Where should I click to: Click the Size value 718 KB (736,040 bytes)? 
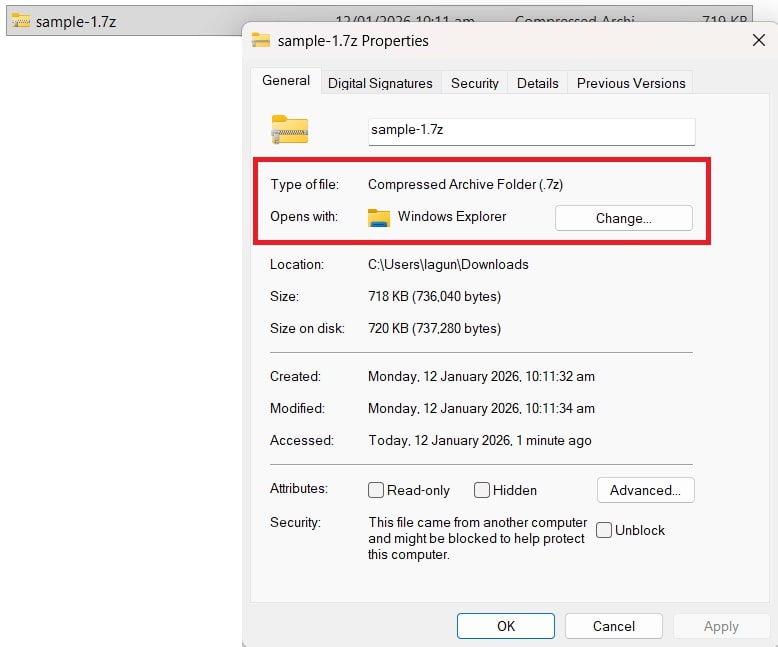pos(434,297)
